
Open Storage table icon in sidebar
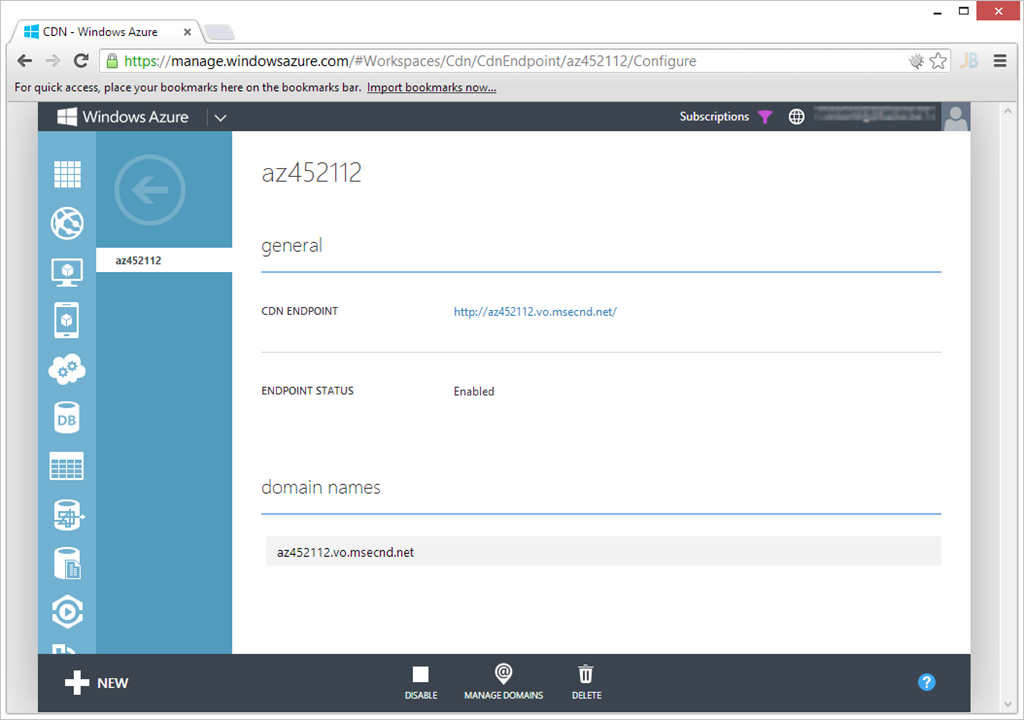[x=67, y=466]
